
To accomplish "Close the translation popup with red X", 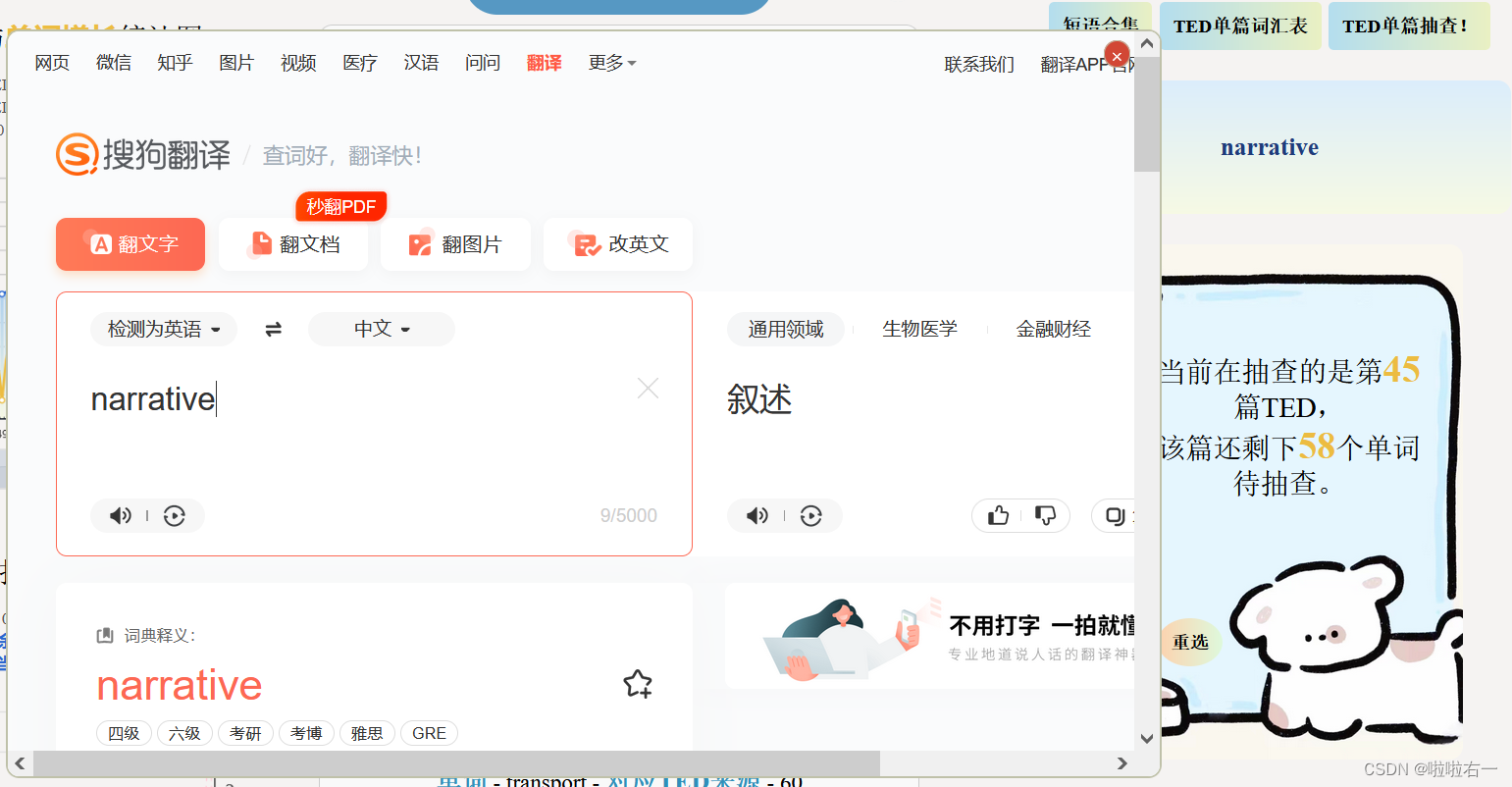I will (1116, 55).
